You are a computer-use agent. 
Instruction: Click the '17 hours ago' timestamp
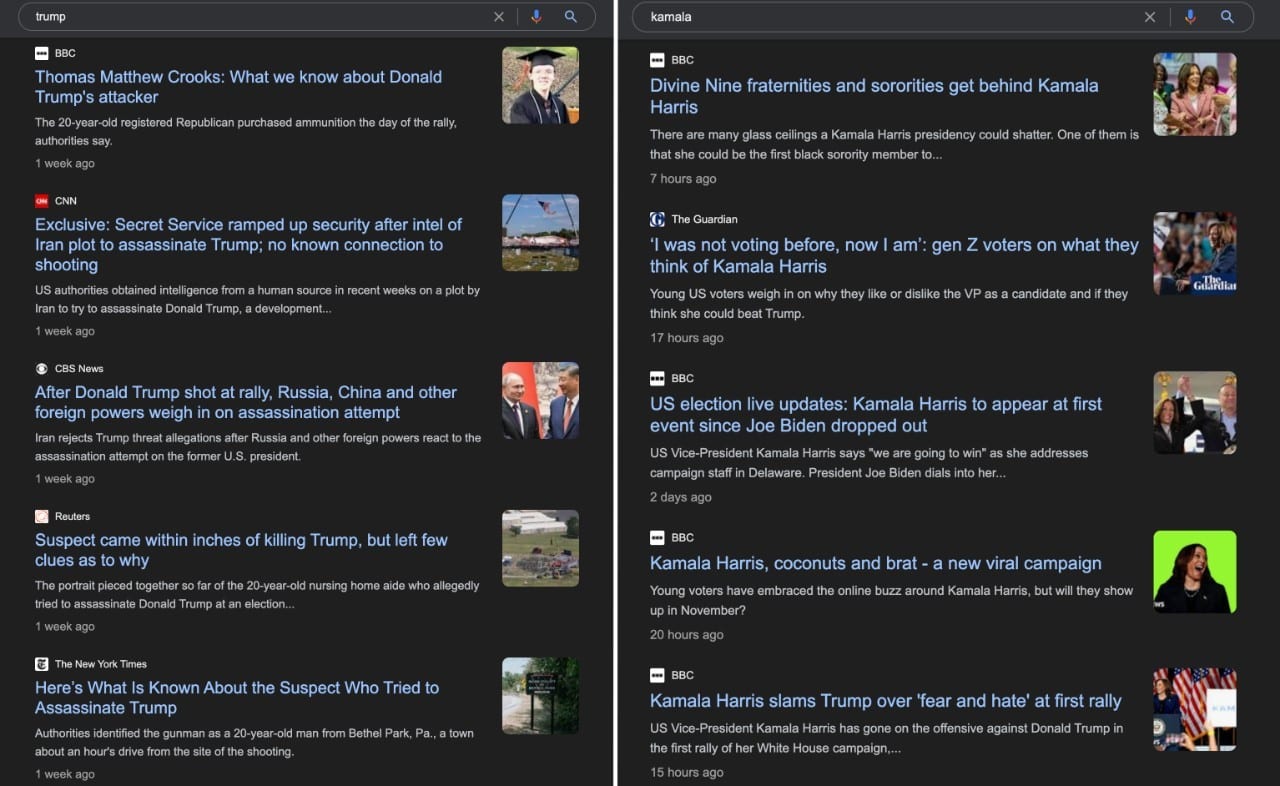pos(686,338)
